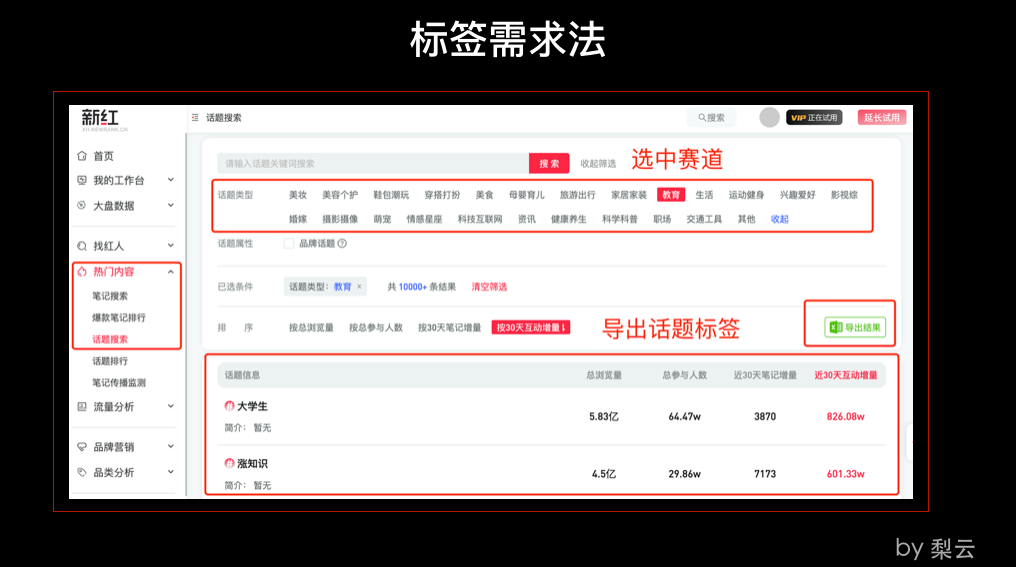Click the user avatar circle
Viewport: 1016px width, 567px height.
pyautogui.click(x=769, y=117)
